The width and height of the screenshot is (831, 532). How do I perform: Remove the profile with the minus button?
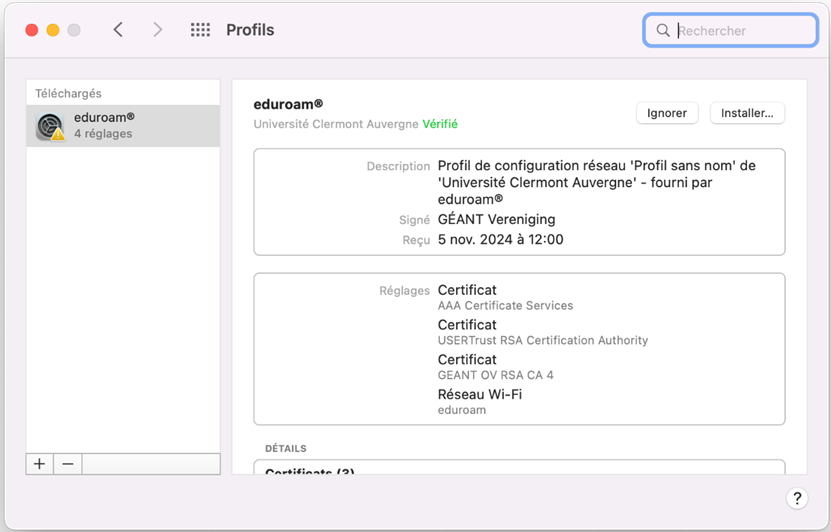(x=68, y=464)
